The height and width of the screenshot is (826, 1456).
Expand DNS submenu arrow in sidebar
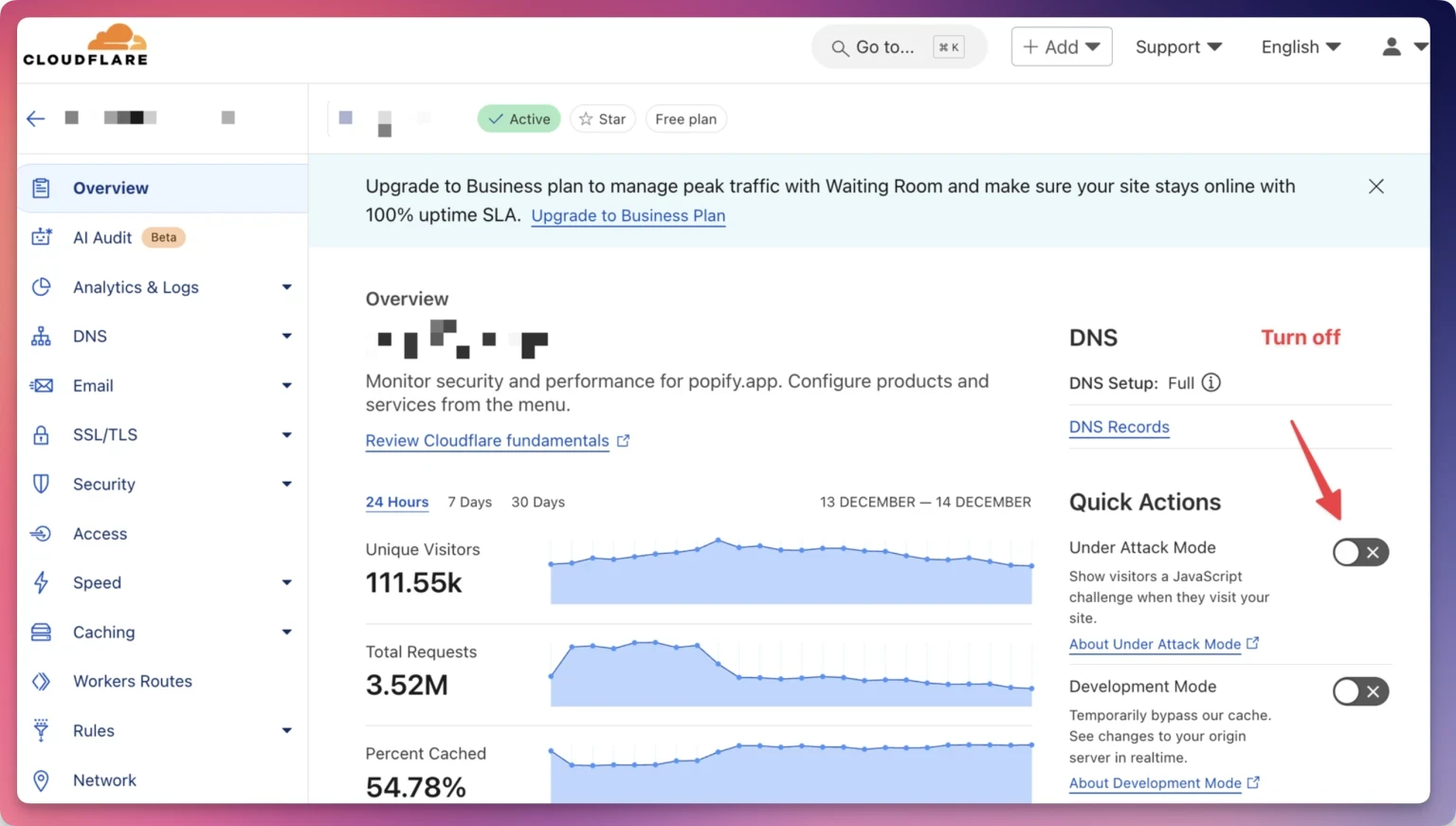pos(286,336)
